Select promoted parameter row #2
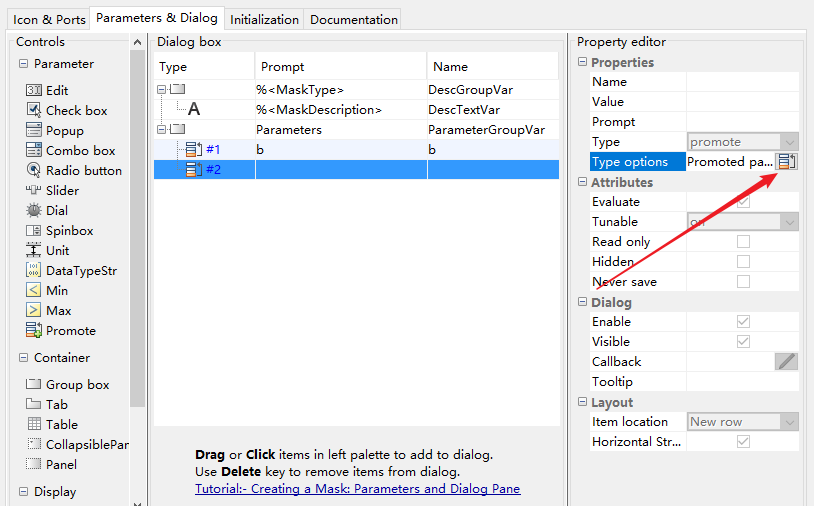814x506 pixels. (x=356, y=170)
